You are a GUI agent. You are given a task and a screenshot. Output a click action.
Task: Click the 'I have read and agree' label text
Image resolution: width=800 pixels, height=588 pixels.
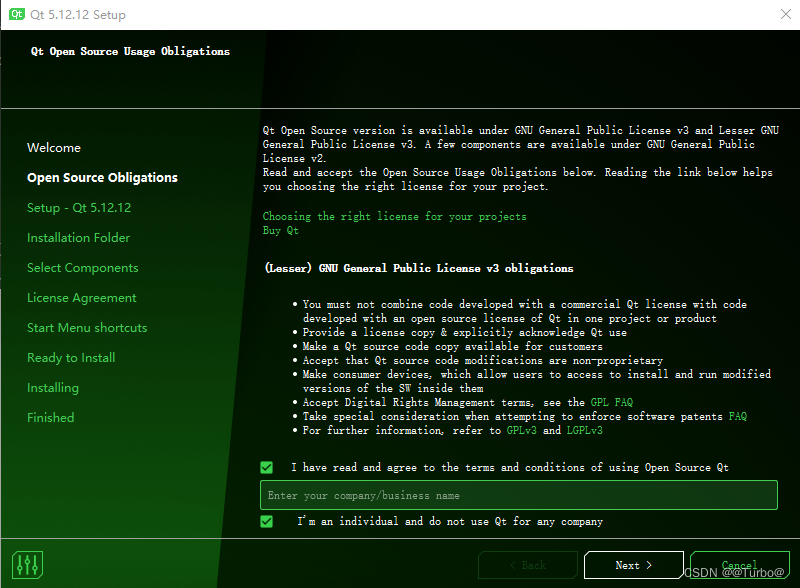point(510,468)
